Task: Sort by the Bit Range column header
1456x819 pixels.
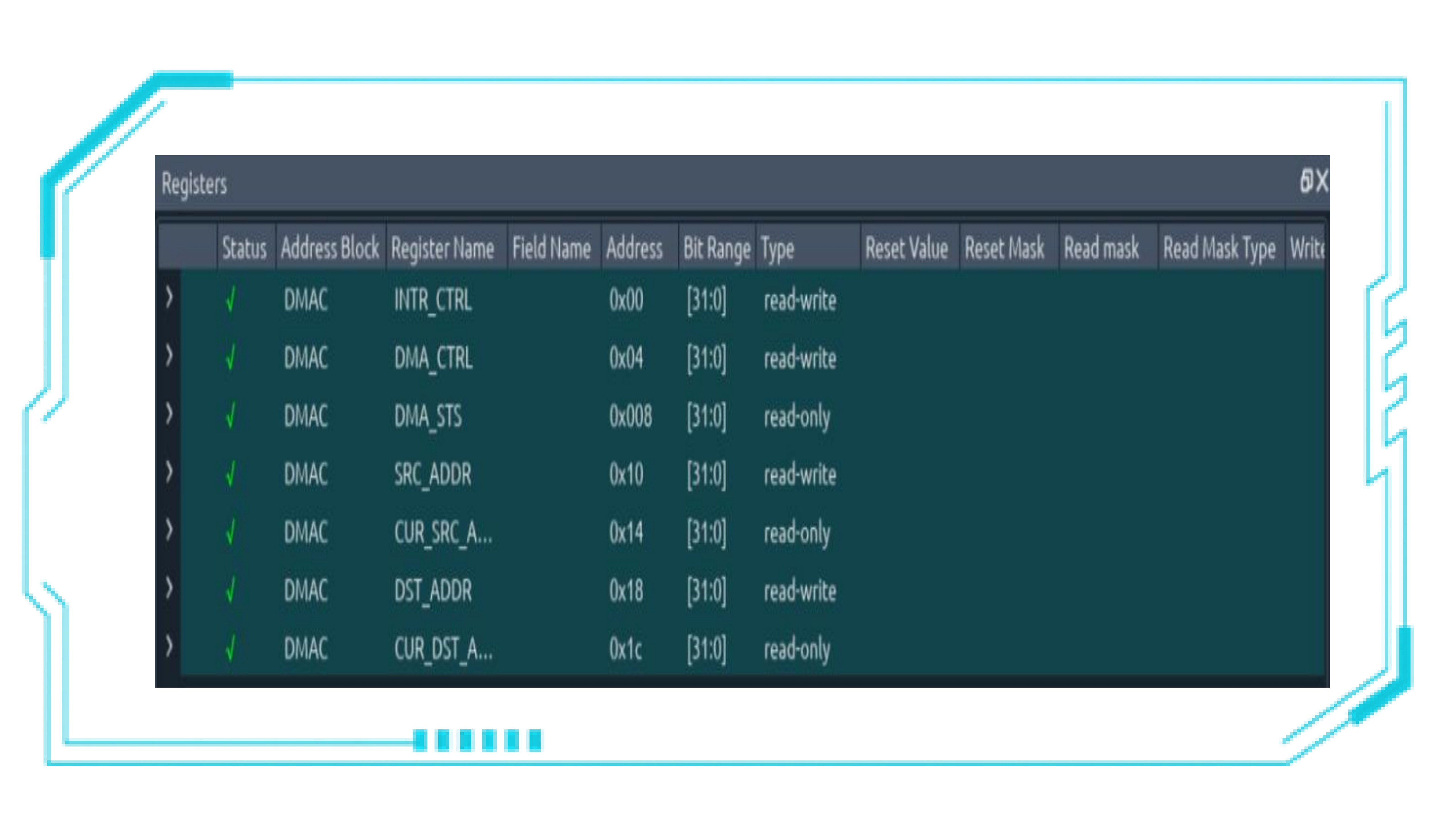Action: coord(717,248)
